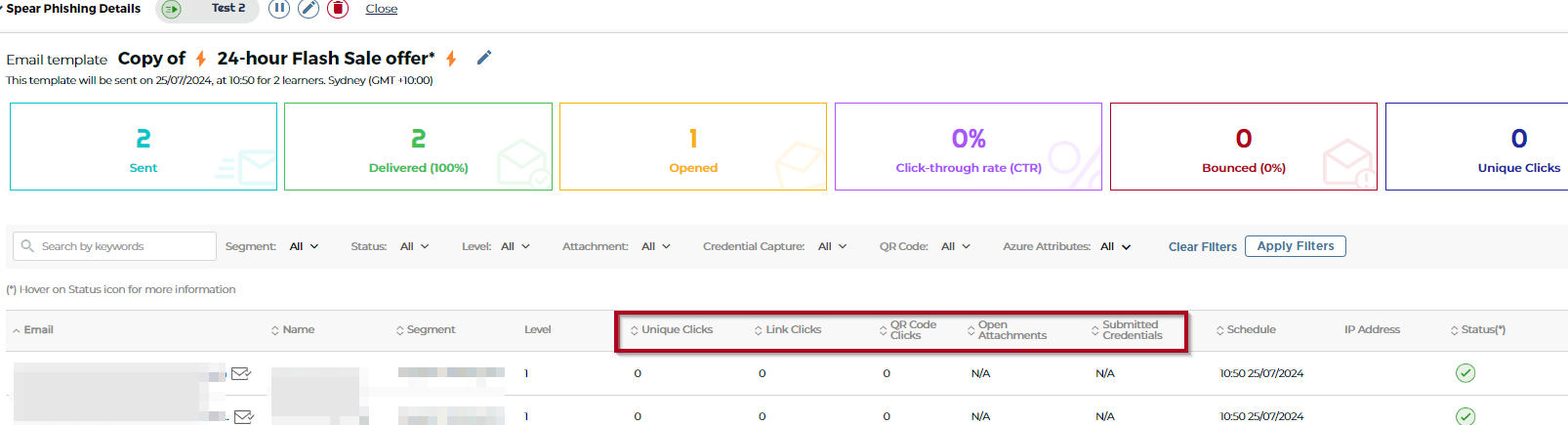
Task: Edit the email template name pencil icon
Action: click(483, 58)
